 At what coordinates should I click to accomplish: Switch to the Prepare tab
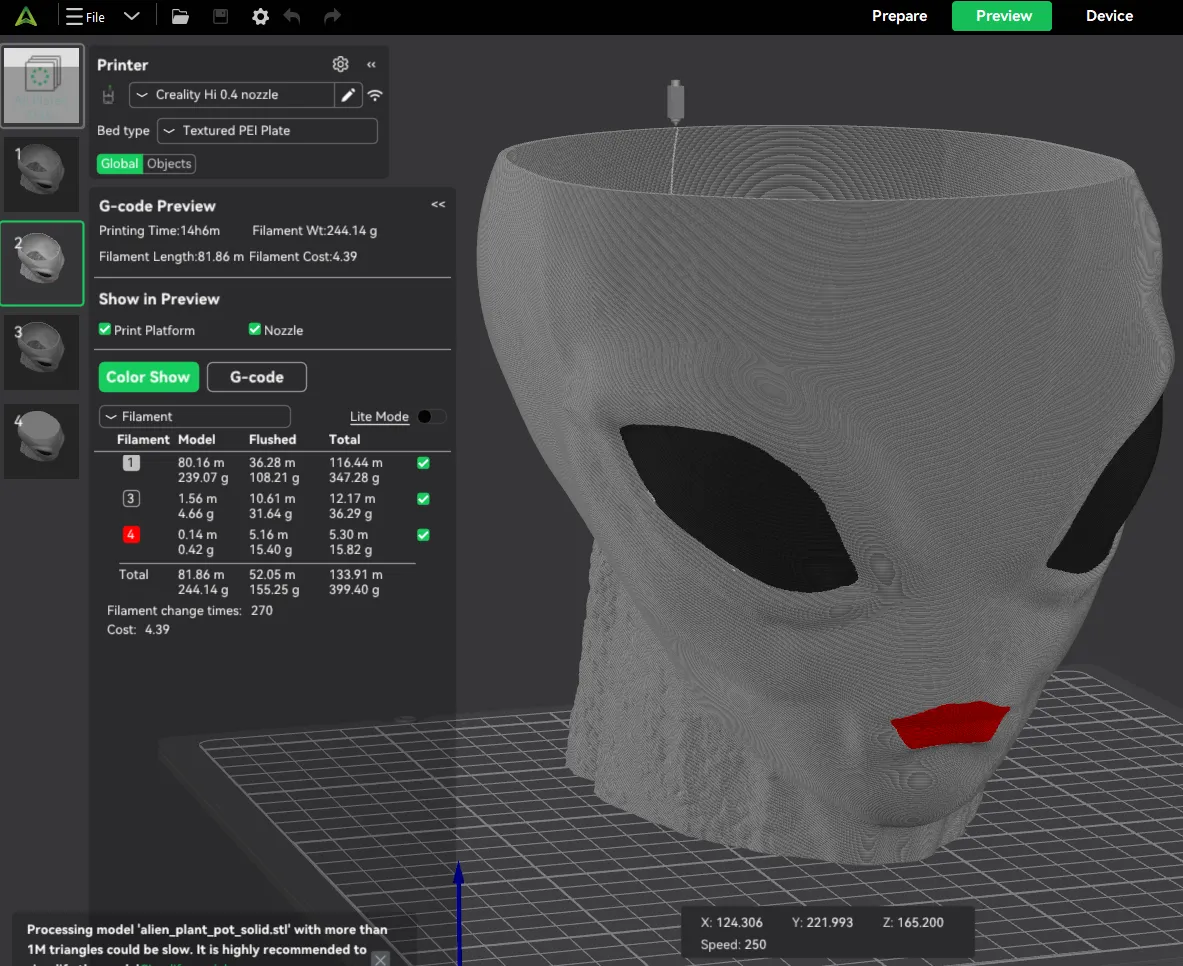pos(899,16)
